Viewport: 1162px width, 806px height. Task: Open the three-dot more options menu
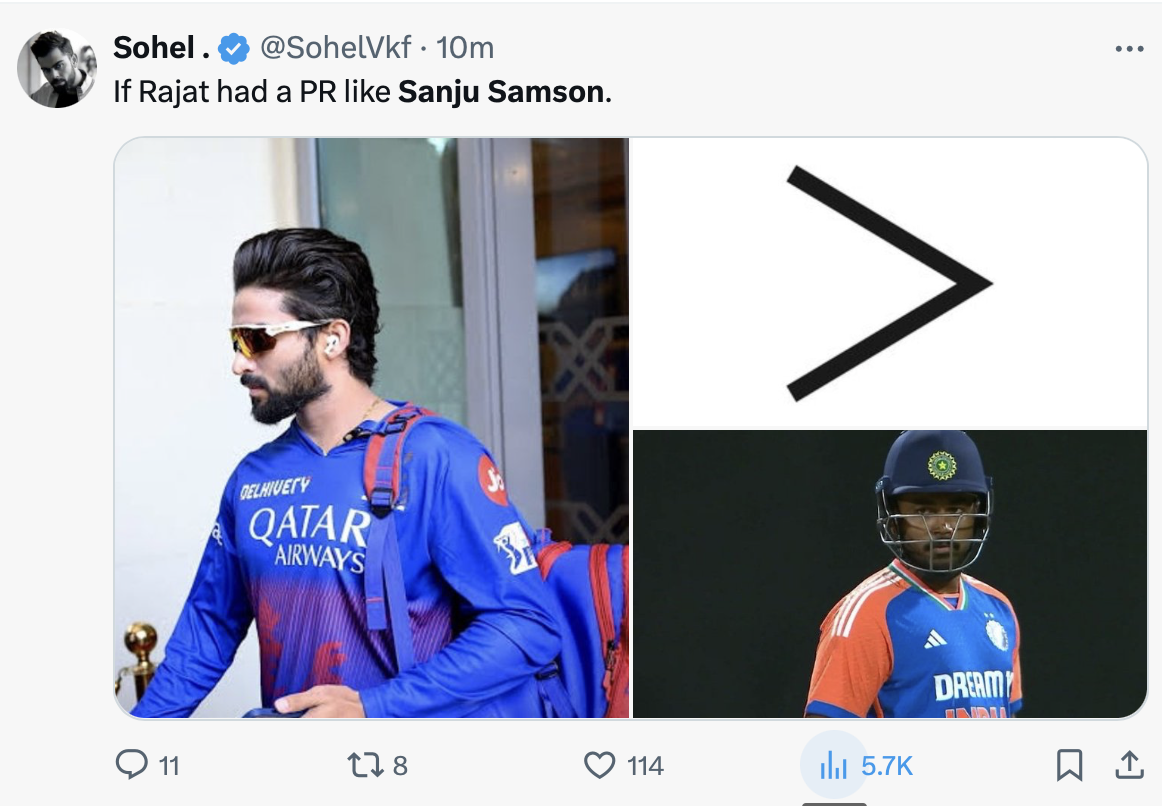pos(1128,48)
